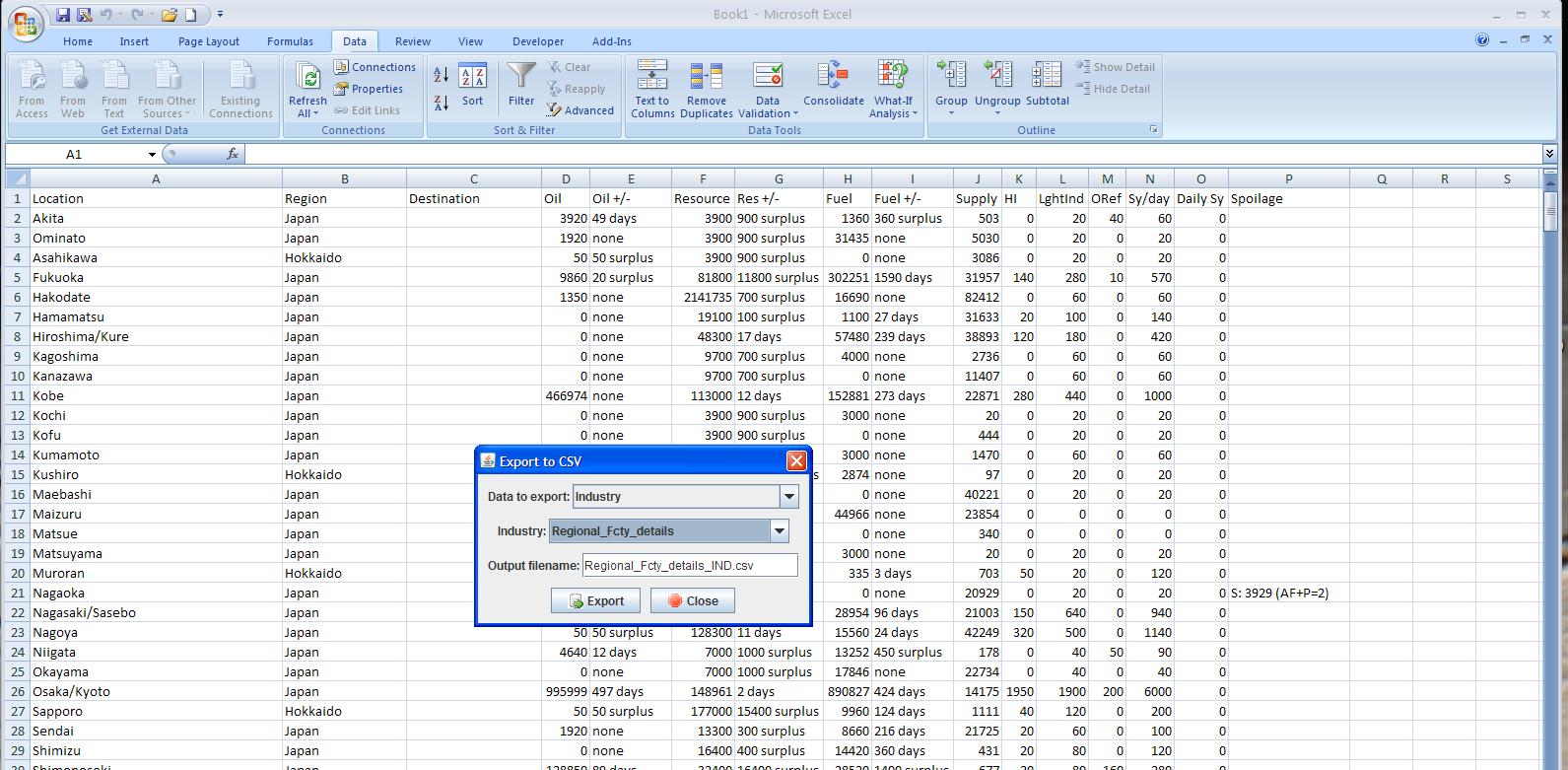
Task: Open the Sort dialog icon
Action: (473, 77)
